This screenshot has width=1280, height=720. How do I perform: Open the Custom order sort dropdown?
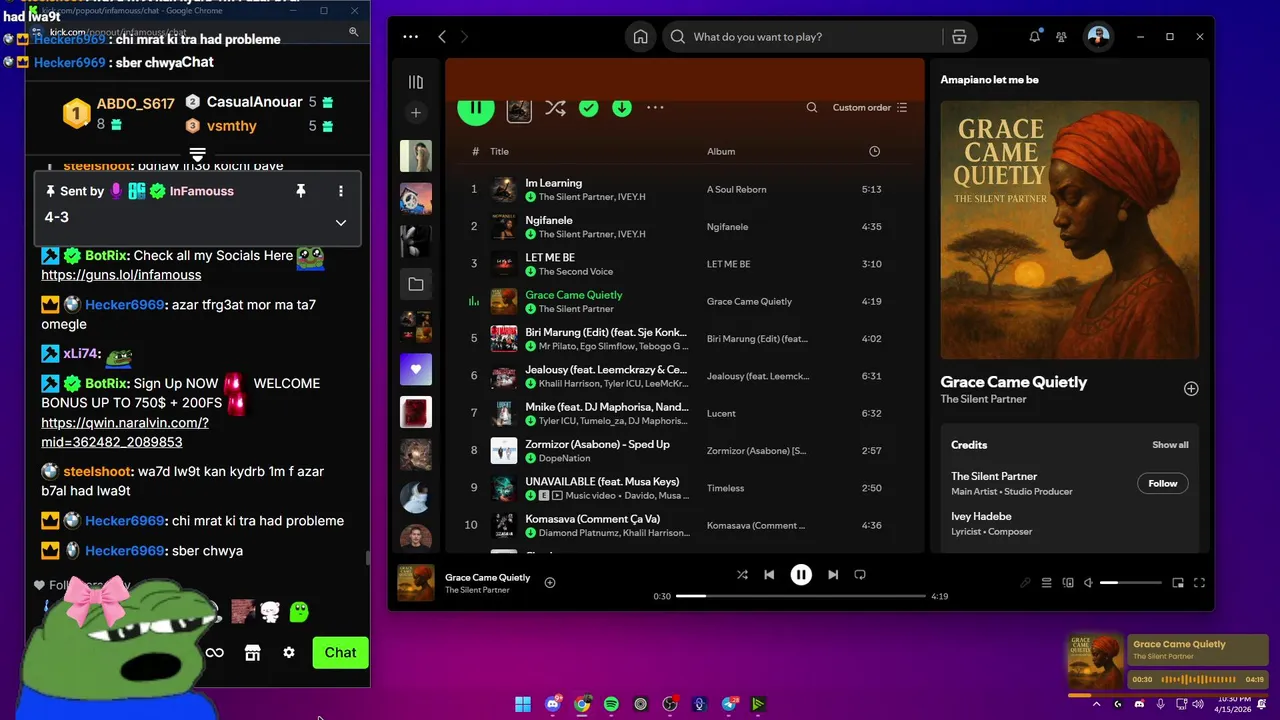[869, 108]
